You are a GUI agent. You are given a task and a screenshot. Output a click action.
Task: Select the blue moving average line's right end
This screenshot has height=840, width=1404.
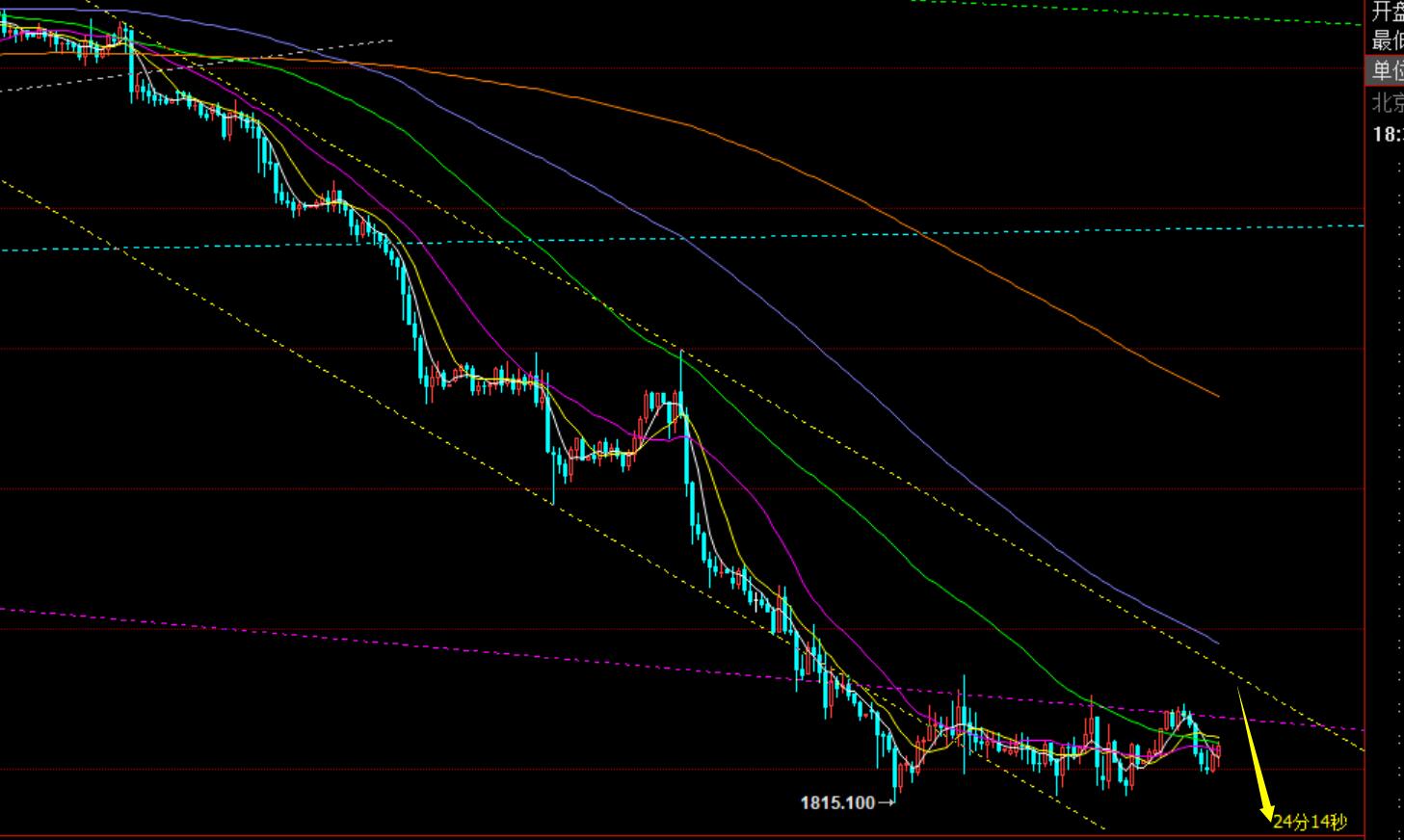tap(1216, 641)
